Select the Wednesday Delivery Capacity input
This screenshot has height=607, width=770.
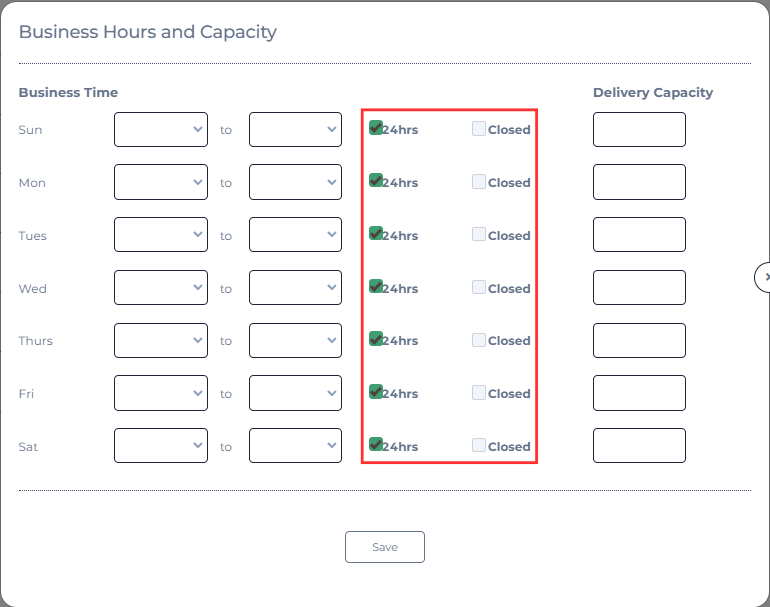pos(639,287)
